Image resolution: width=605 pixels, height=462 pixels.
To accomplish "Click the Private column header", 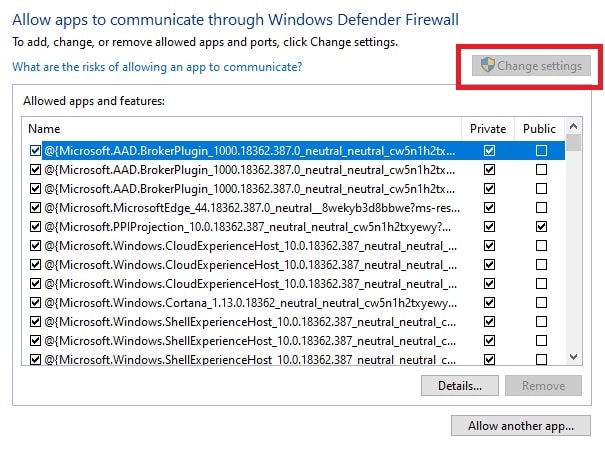I will pos(489,129).
